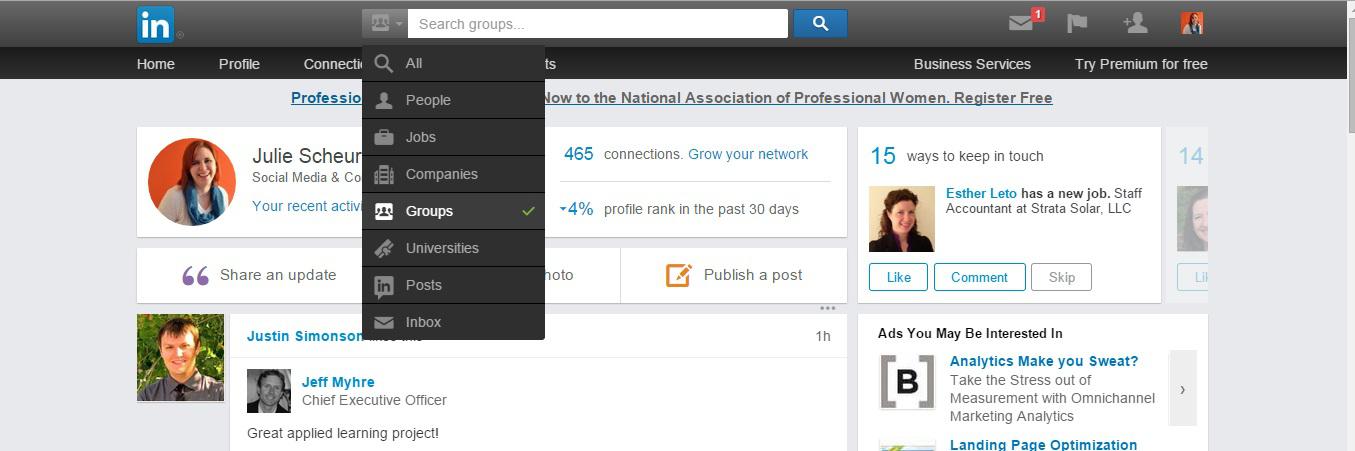1355x451 pixels.
Task: Click the add connections person icon
Action: (1134, 23)
